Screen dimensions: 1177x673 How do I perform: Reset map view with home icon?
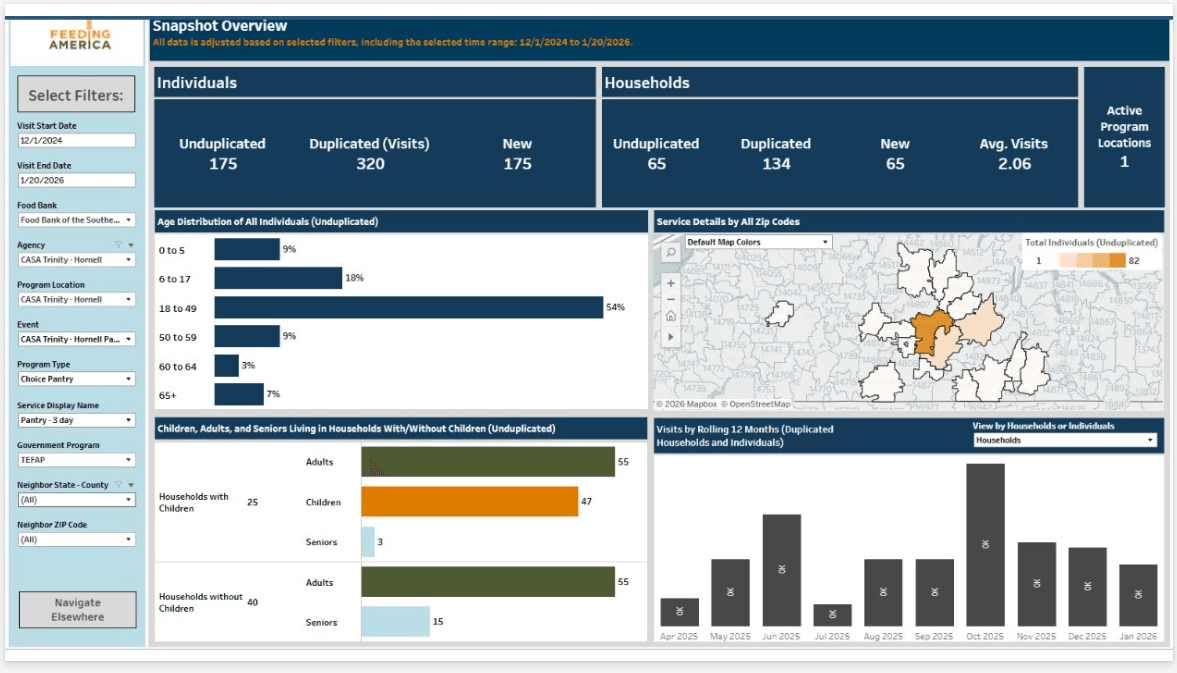tap(670, 317)
